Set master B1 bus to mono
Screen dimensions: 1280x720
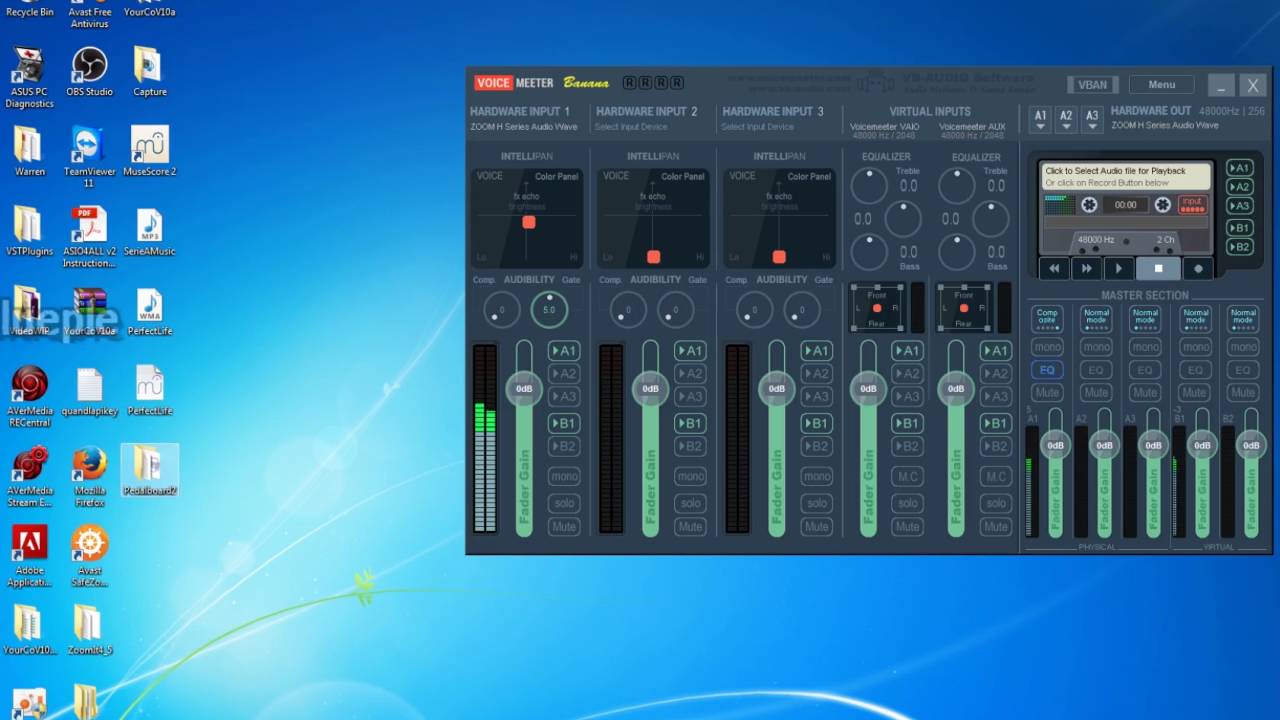point(1194,347)
